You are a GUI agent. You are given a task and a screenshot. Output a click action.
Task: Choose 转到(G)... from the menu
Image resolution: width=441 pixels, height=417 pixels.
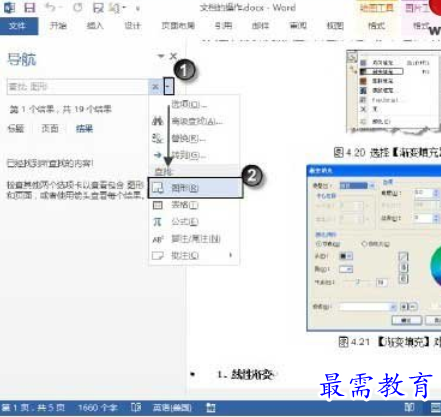pos(194,155)
